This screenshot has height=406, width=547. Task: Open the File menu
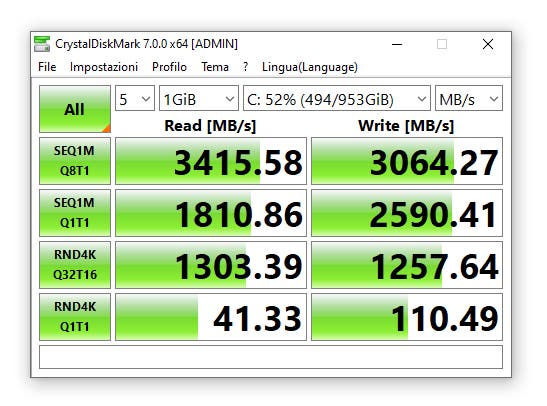(x=47, y=67)
